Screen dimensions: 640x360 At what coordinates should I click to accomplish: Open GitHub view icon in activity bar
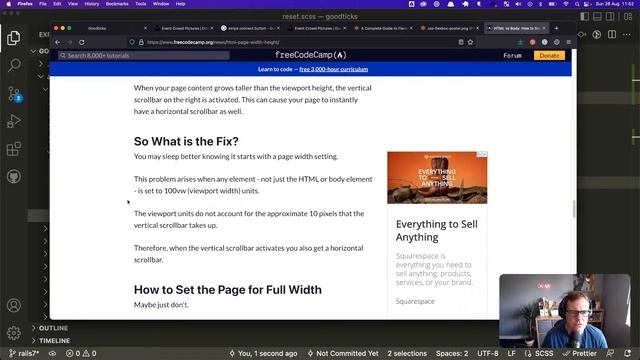(x=14, y=177)
